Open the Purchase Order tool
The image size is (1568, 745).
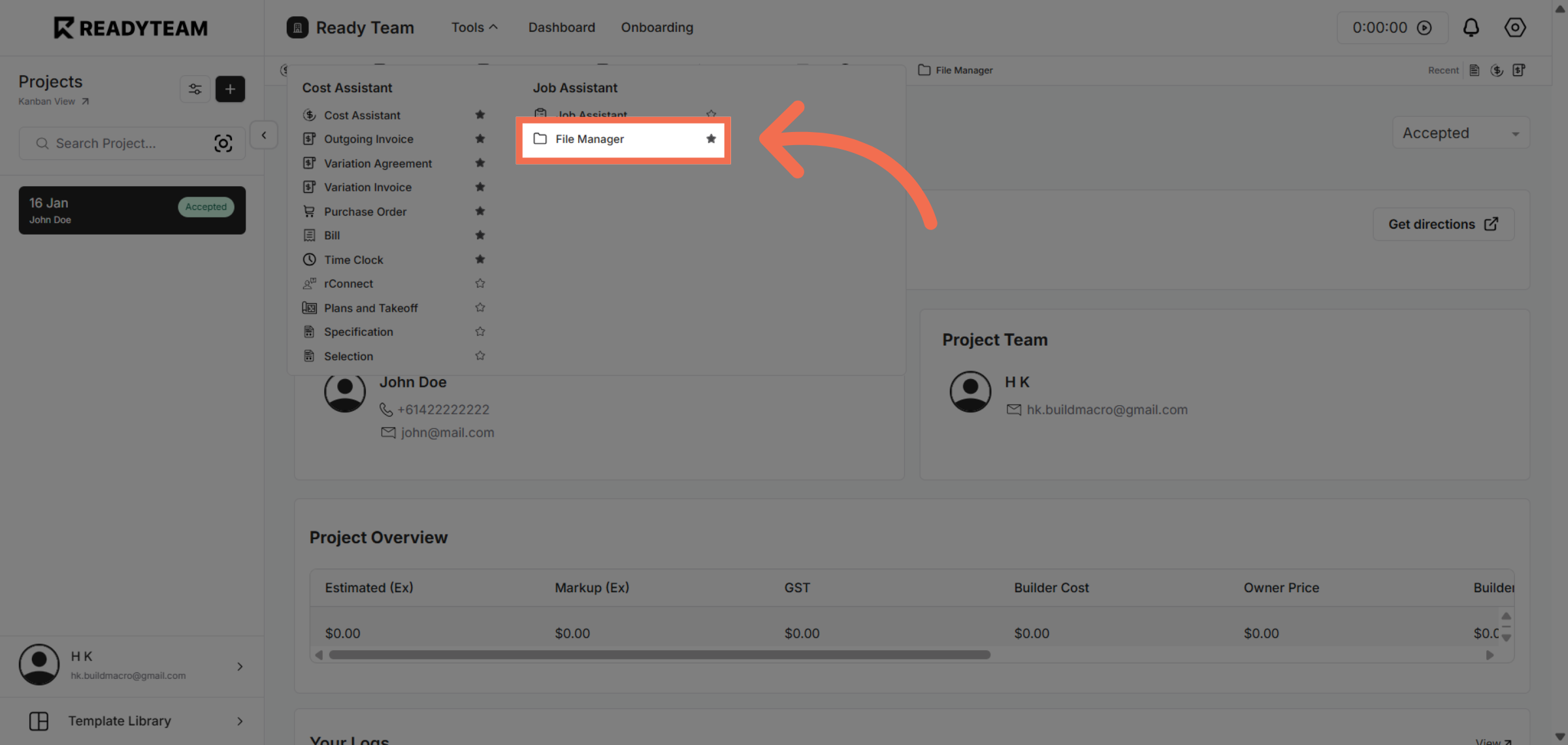[365, 211]
